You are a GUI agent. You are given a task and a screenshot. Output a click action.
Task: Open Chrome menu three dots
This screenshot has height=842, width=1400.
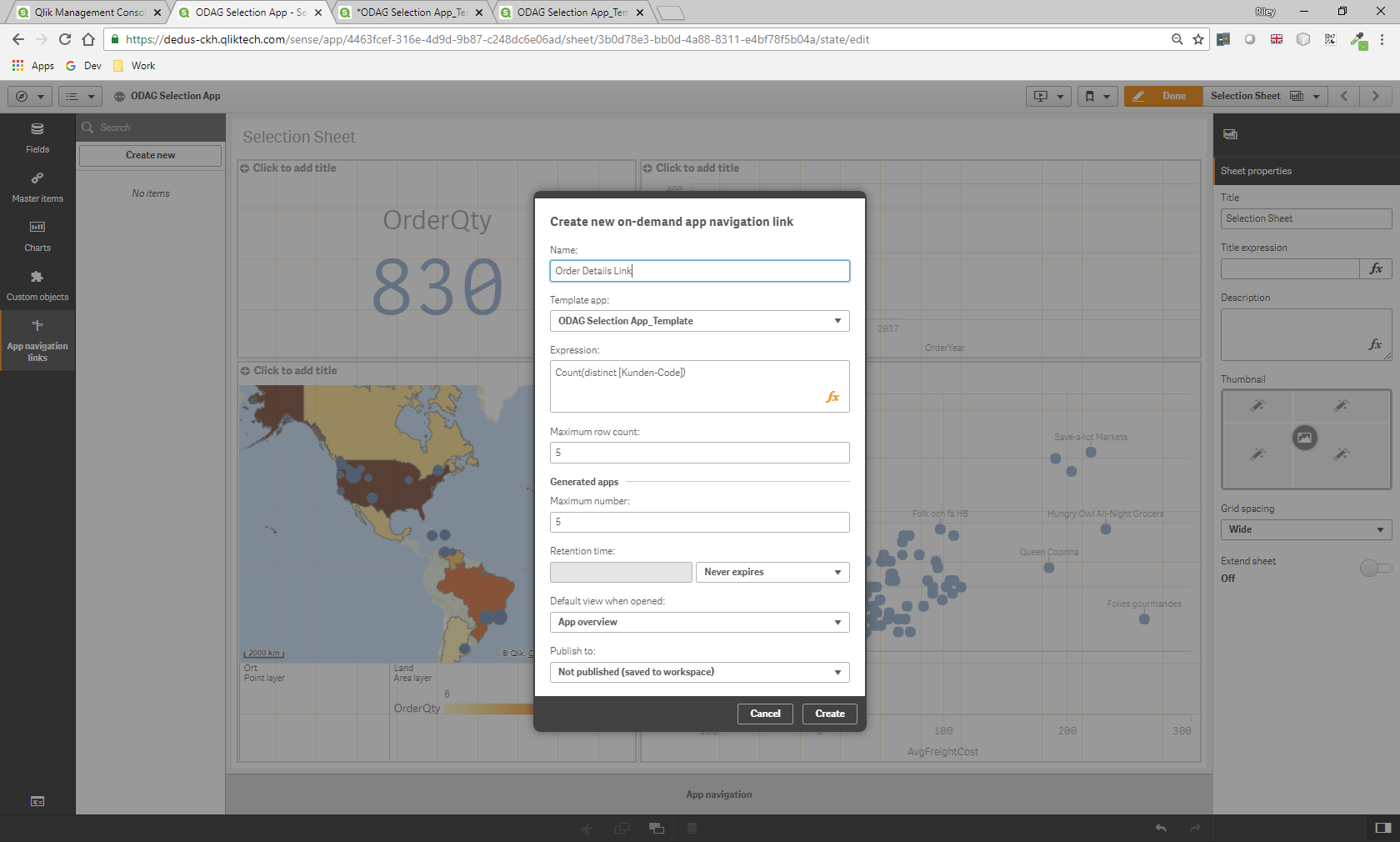tap(1382, 39)
